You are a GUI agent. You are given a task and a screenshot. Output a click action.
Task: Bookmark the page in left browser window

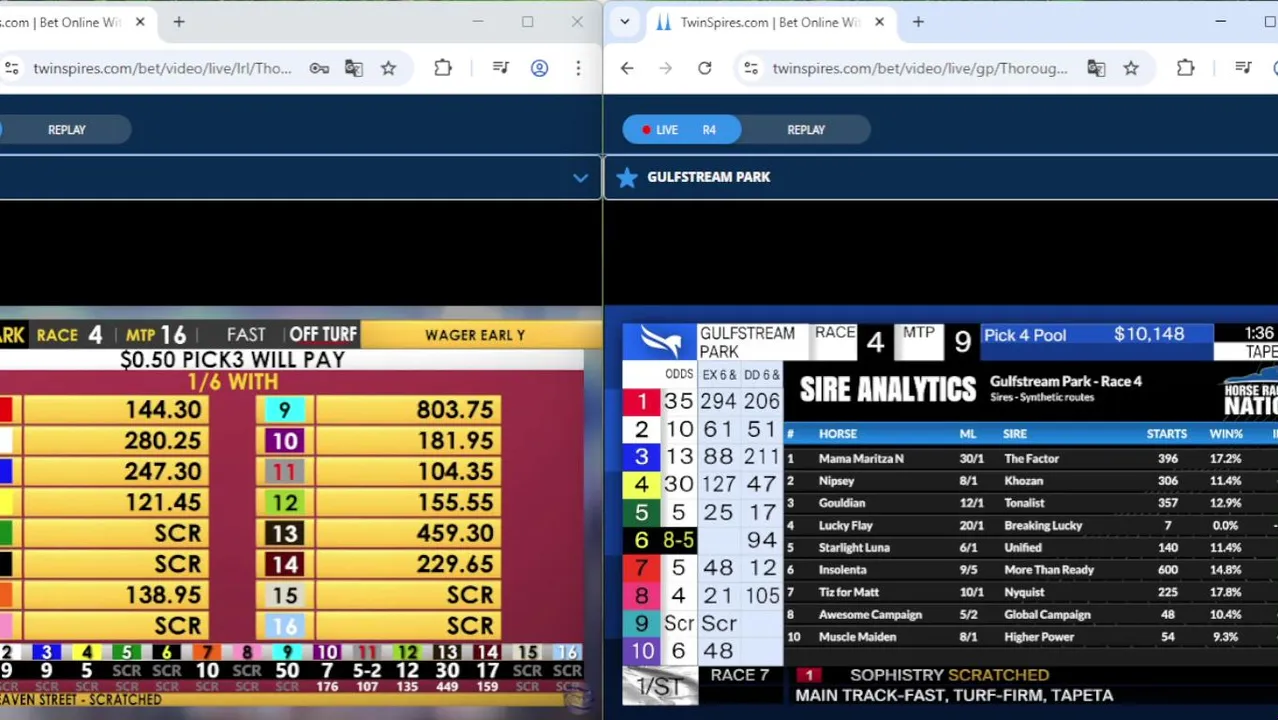pos(388,68)
